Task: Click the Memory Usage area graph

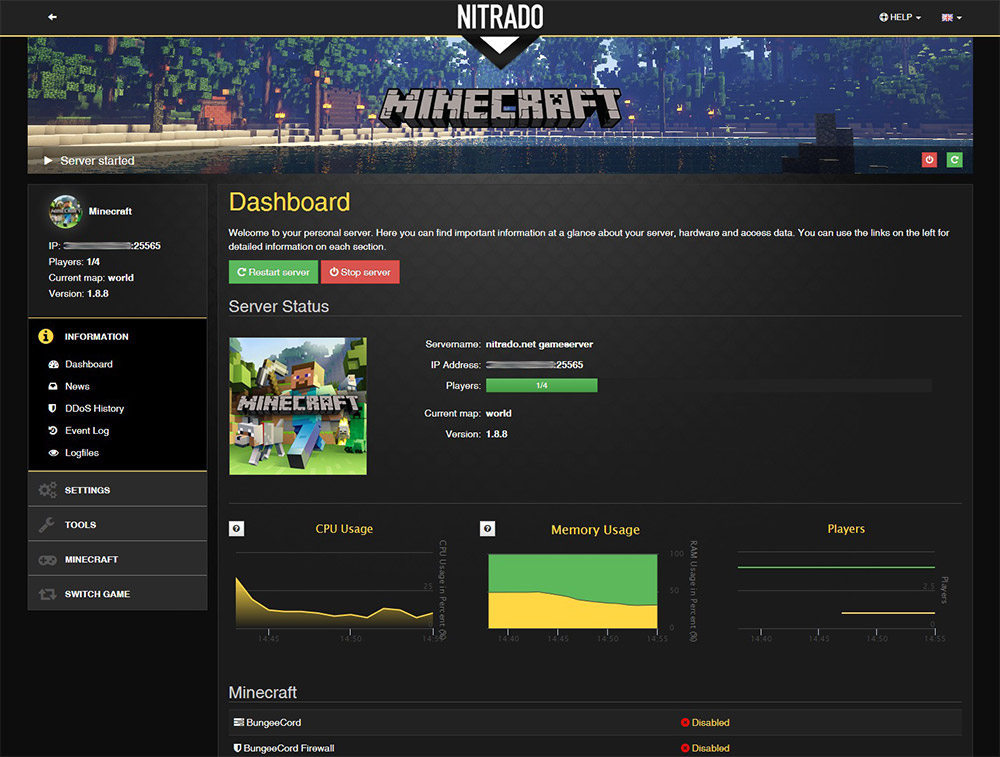Action: (x=573, y=591)
